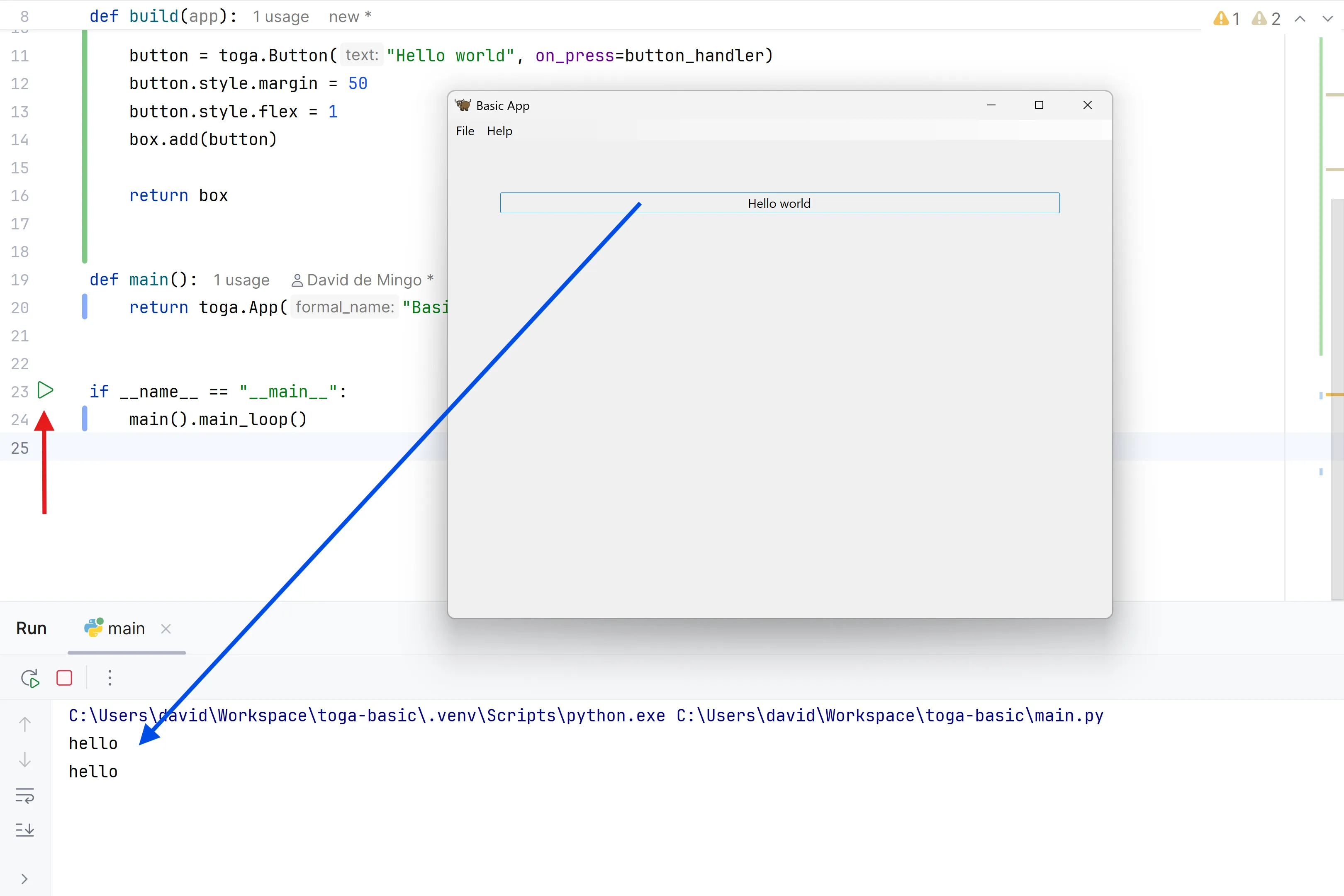1344x896 pixels.
Task: Click the python.exe path link in console
Action: [366, 716]
